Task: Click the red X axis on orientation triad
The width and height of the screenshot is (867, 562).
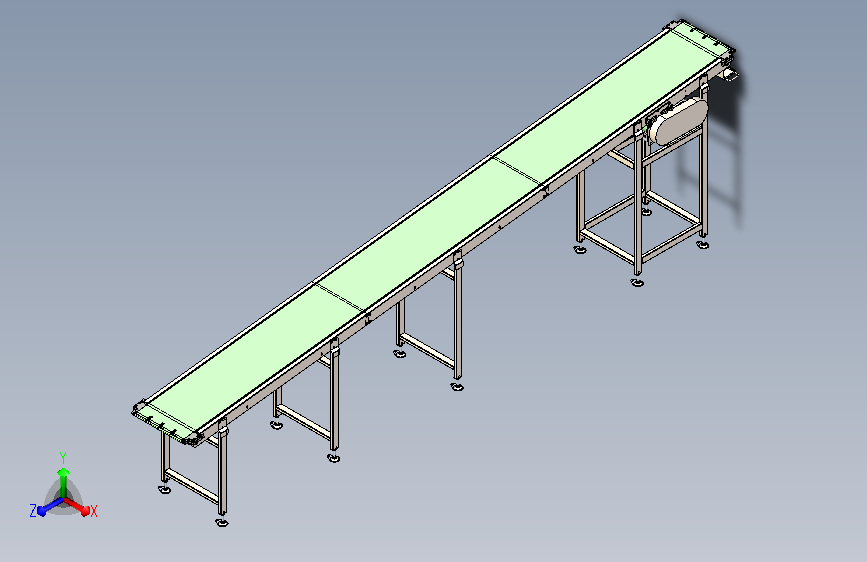Action: tap(77, 506)
